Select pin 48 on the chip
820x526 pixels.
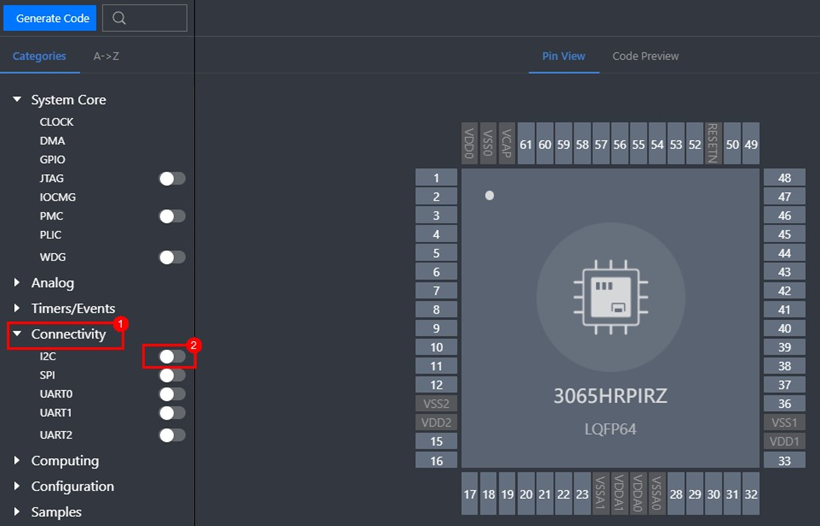click(784, 178)
